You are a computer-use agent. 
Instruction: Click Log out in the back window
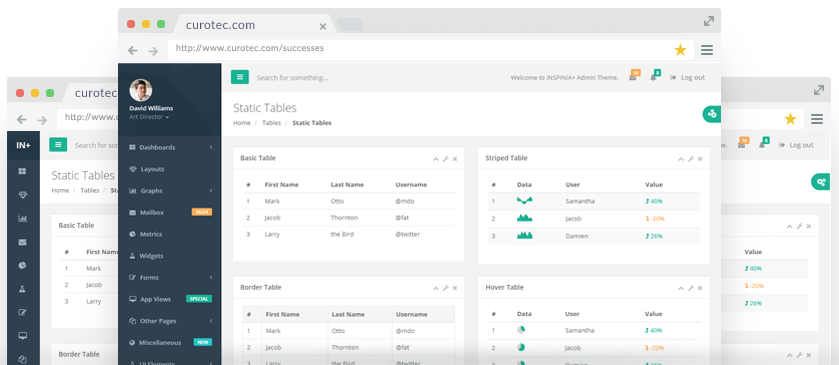(796, 145)
